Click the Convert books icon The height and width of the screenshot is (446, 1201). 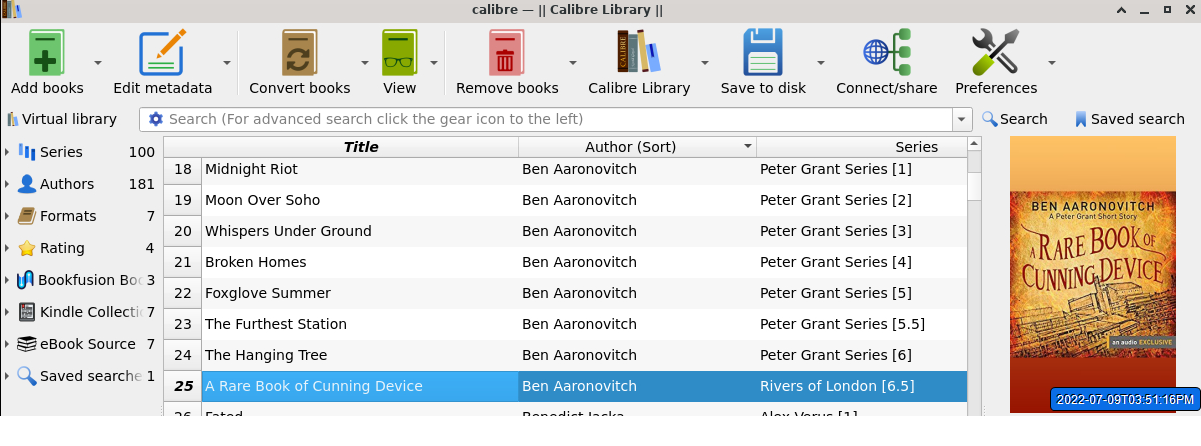(x=299, y=53)
